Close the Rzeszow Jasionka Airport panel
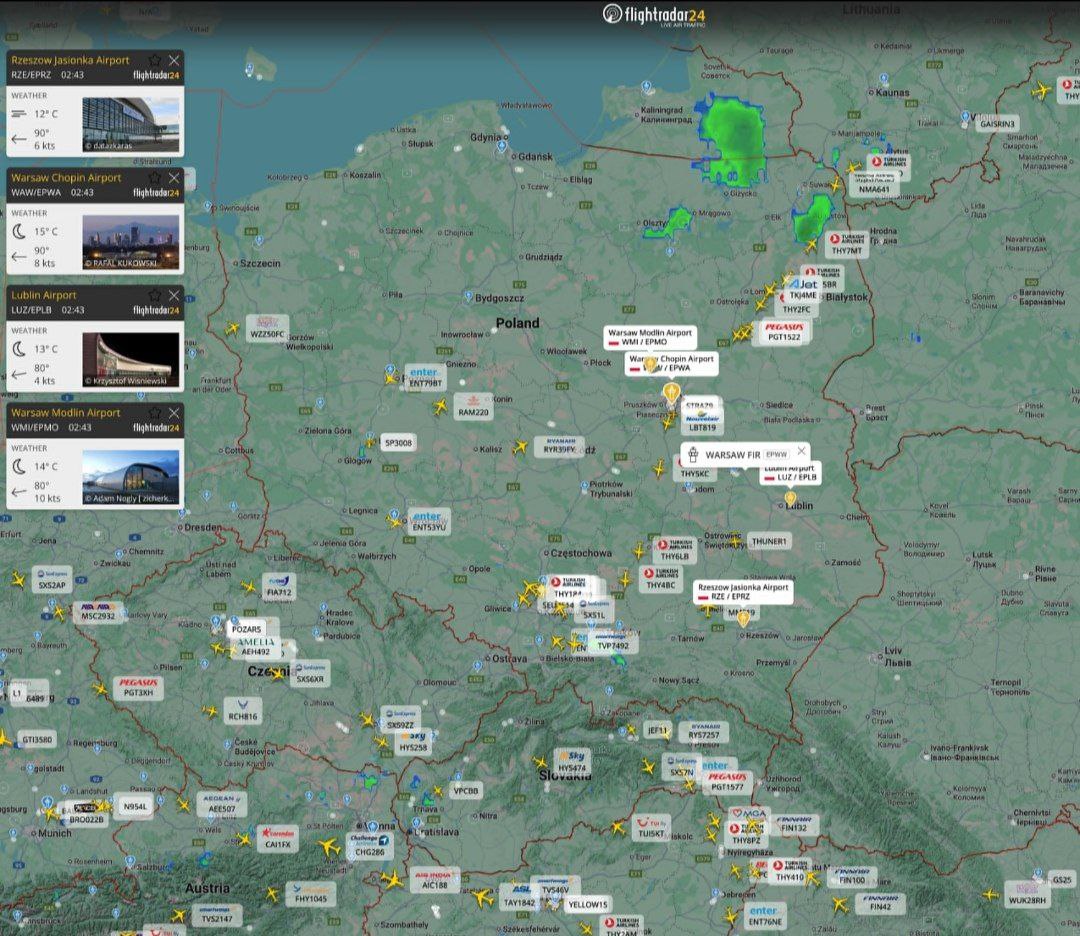The height and width of the screenshot is (936, 1080). [x=174, y=60]
